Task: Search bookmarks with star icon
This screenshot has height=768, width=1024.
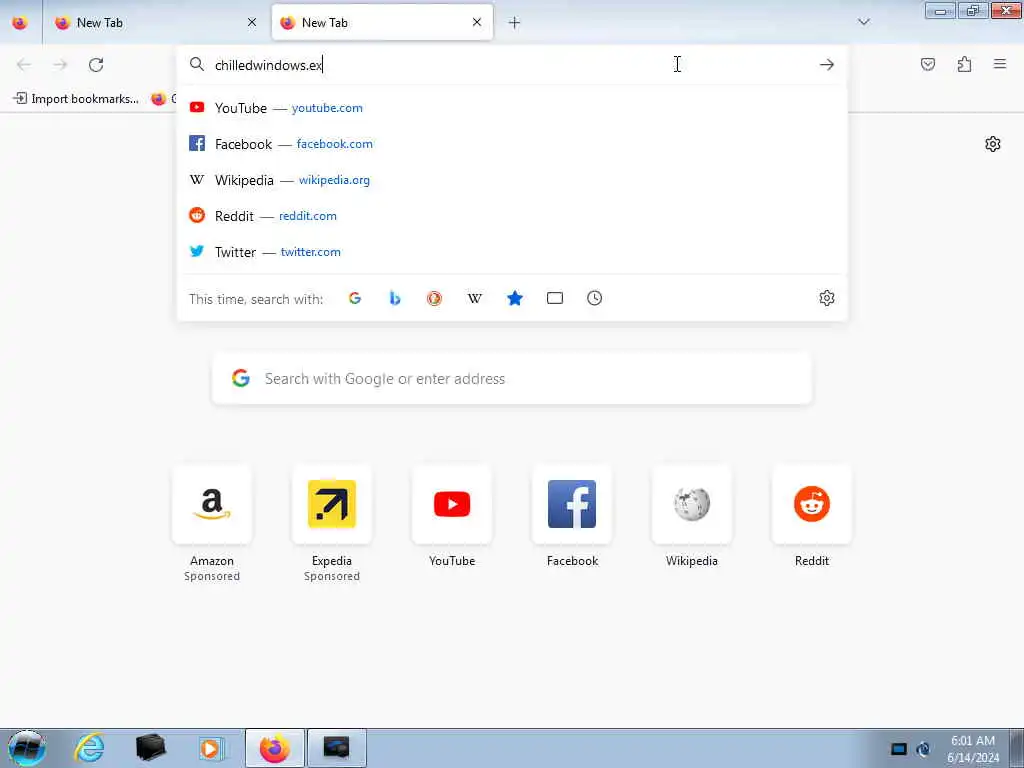Action: [515, 298]
